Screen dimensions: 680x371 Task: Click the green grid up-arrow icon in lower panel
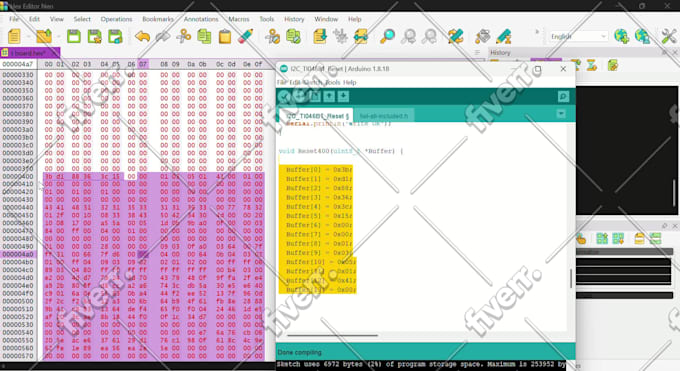(x=602, y=238)
